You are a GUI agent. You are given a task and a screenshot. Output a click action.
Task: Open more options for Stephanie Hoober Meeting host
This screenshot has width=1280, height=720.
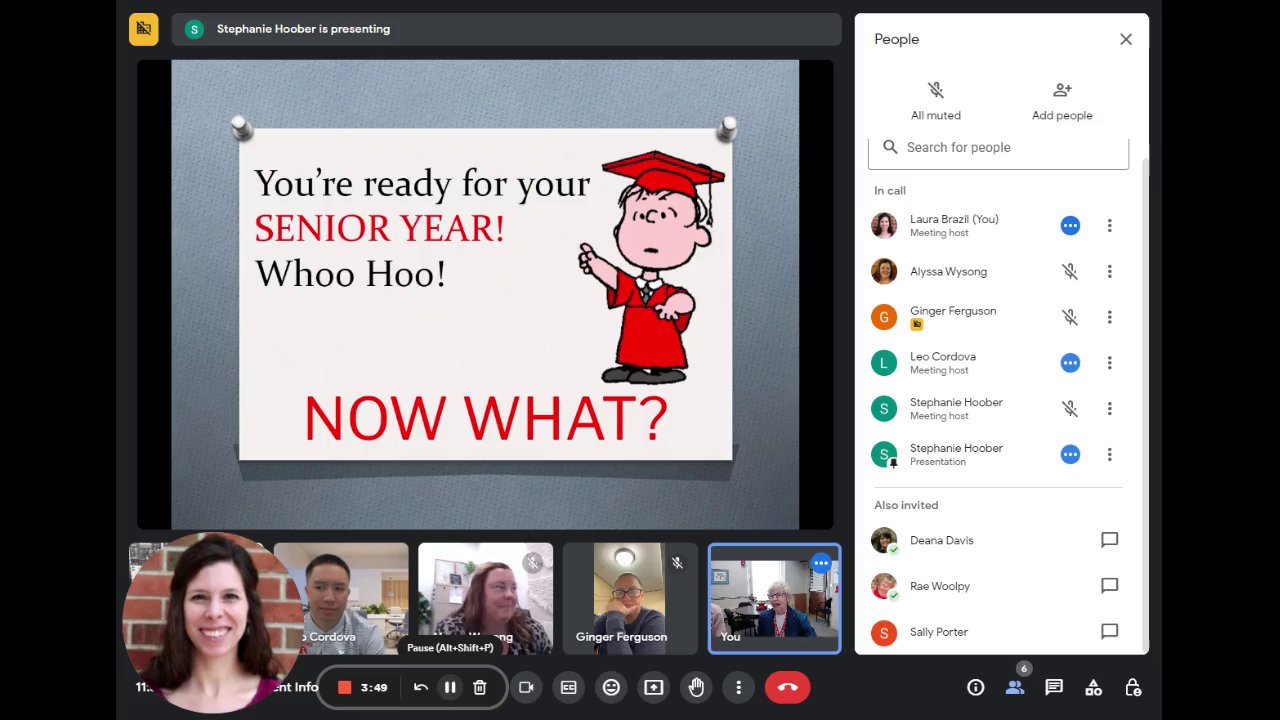(x=1109, y=409)
